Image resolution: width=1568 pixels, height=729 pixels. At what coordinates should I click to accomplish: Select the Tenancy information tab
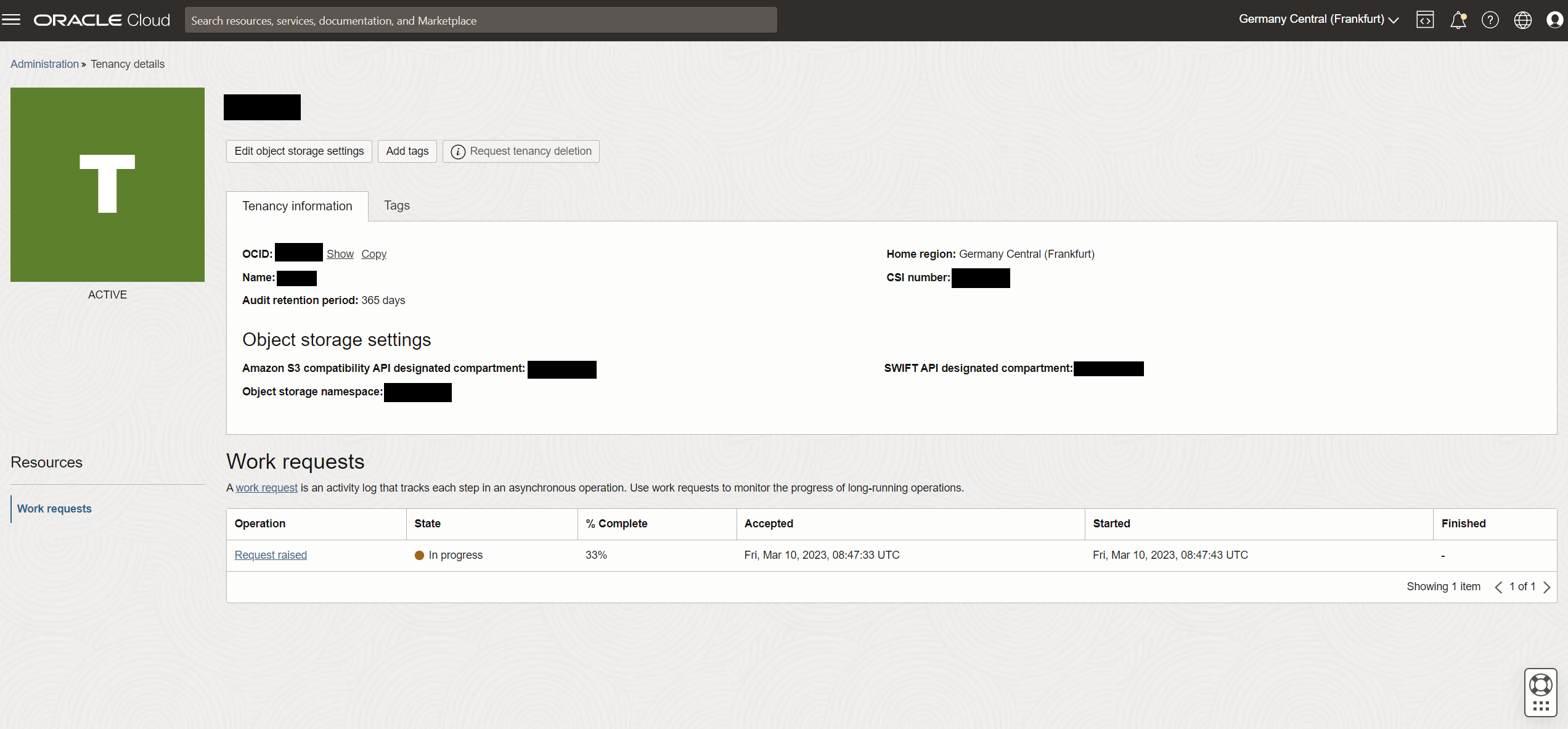point(297,206)
